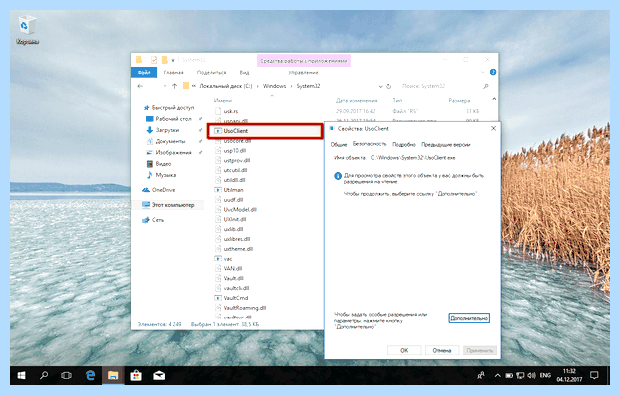Open the address bar history dropdown
Image resolution: width=620 pixels, height=395 pixels.
[x=380, y=86]
